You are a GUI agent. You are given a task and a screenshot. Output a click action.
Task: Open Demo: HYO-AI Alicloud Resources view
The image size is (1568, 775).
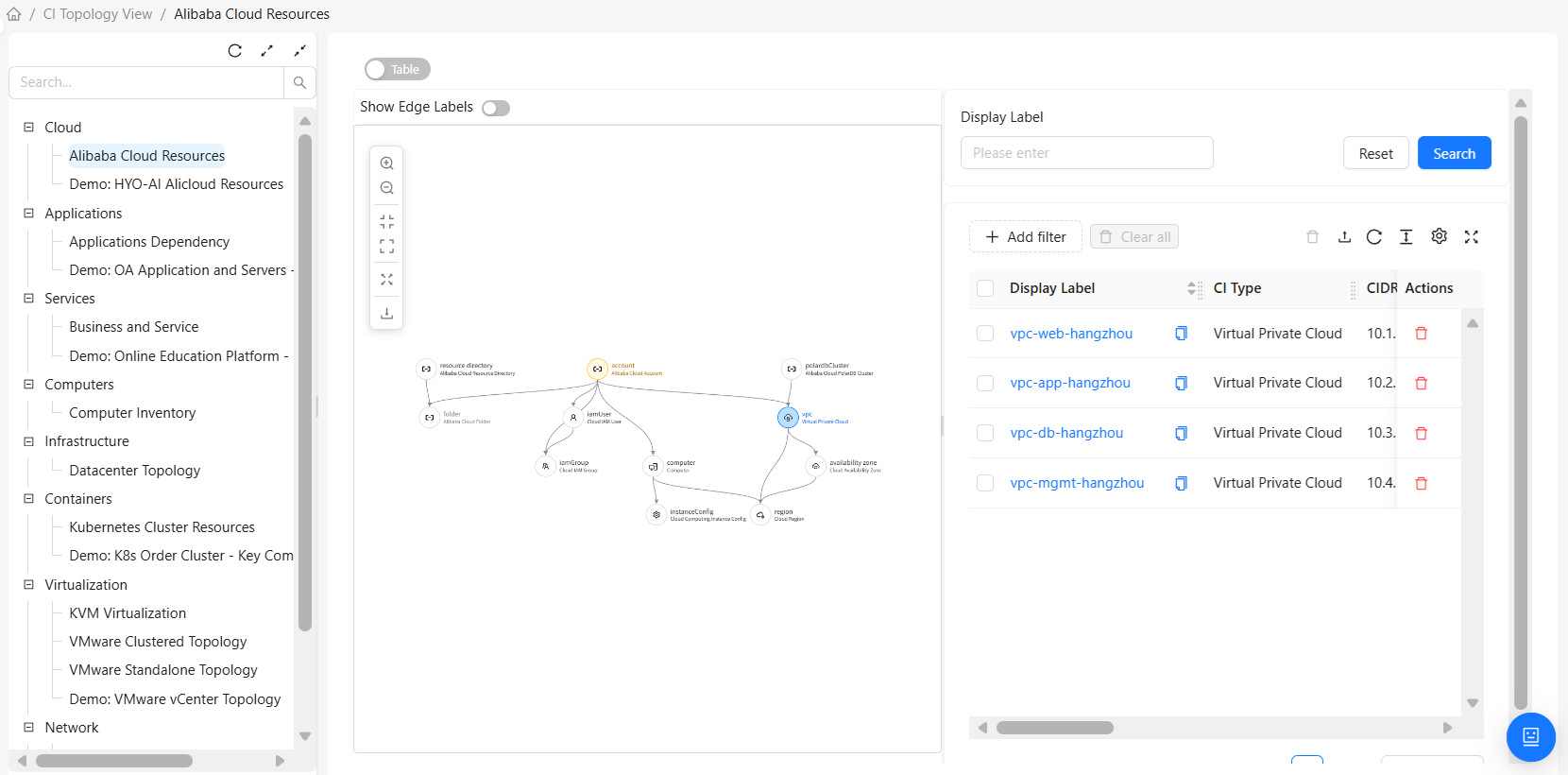point(177,184)
